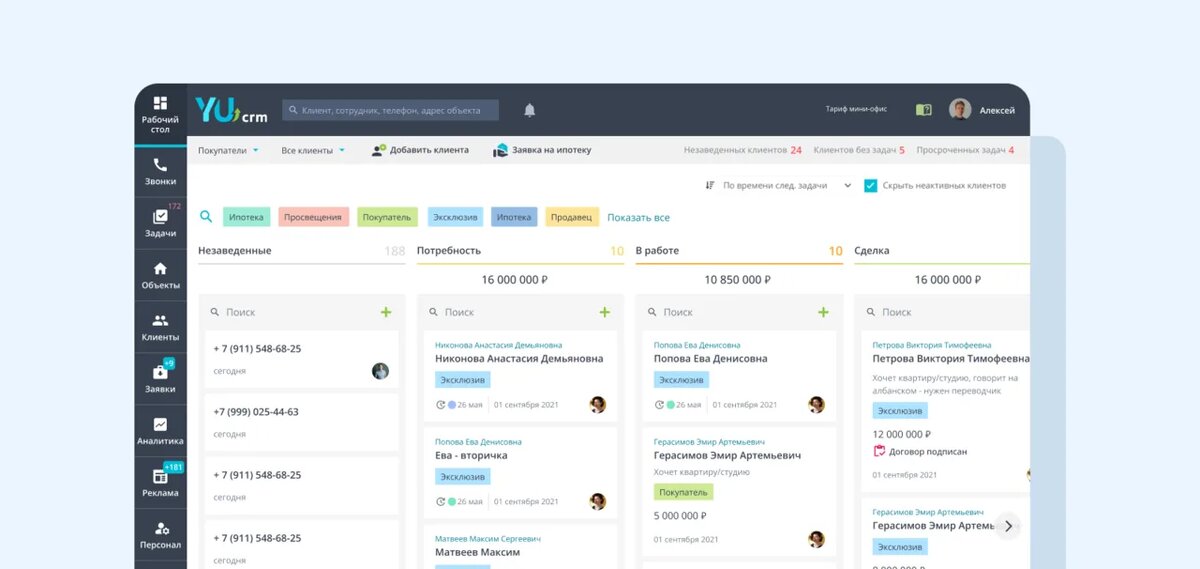Open the Аналитика section
The height and width of the screenshot is (569, 1200).
tap(160, 431)
